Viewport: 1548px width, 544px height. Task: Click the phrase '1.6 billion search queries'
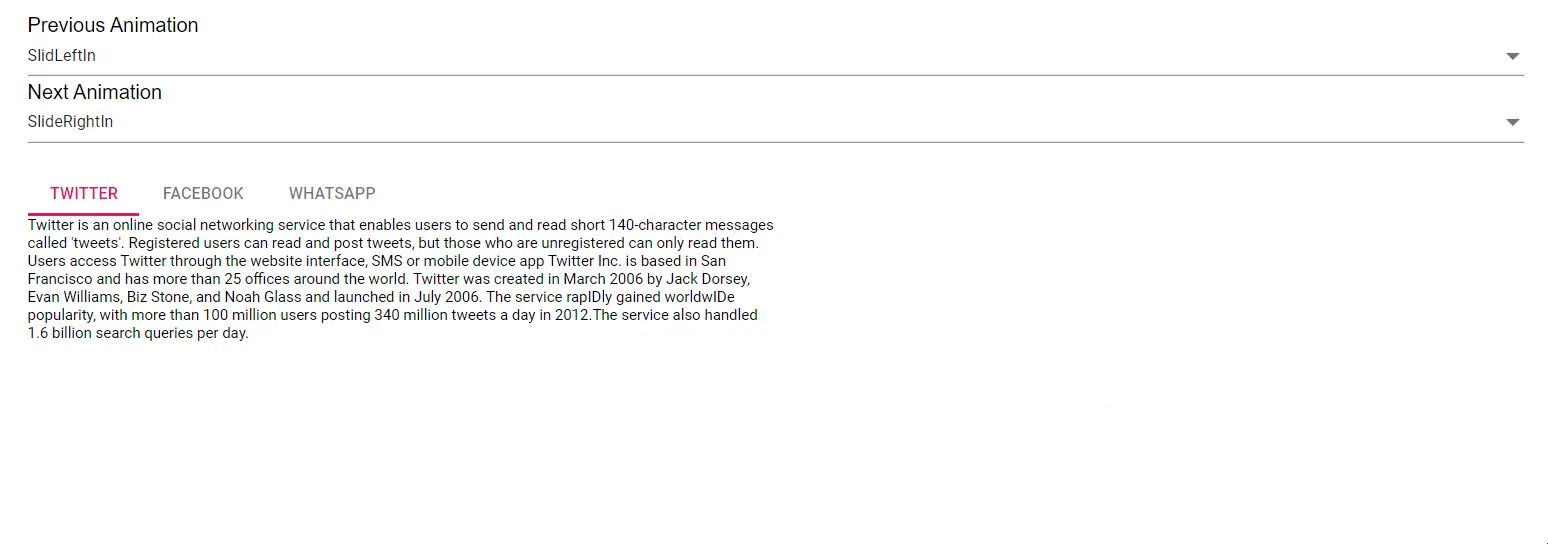[x=110, y=333]
